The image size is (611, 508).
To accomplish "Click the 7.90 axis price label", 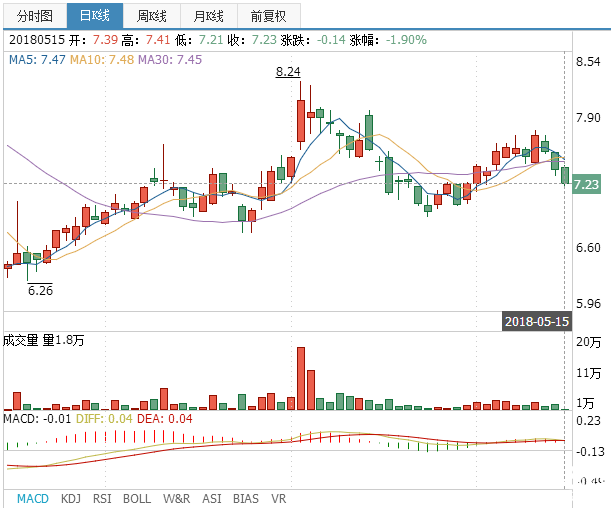I will 588,118.
